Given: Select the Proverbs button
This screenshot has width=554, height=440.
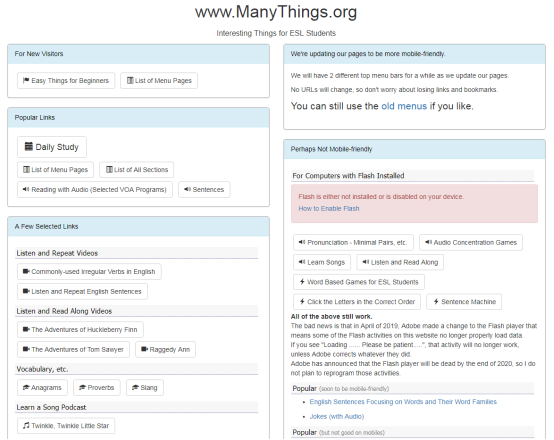Looking at the screenshot, I should (97, 387).
